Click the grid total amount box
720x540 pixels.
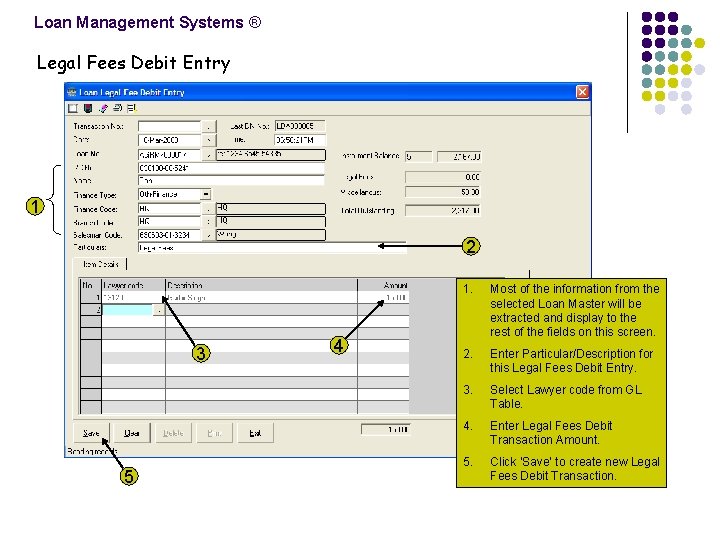tap(386, 429)
